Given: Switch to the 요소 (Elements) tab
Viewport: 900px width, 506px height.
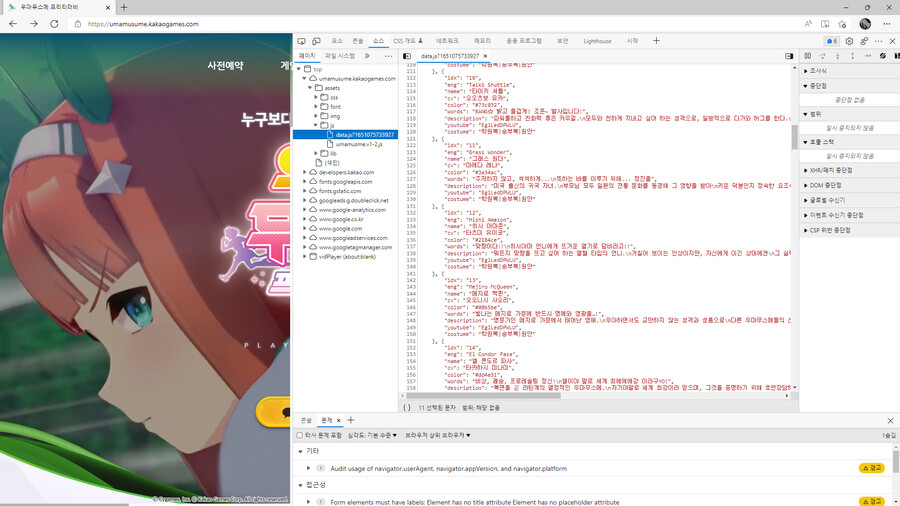Looking at the screenshot, I should click(x=337, y=41).
